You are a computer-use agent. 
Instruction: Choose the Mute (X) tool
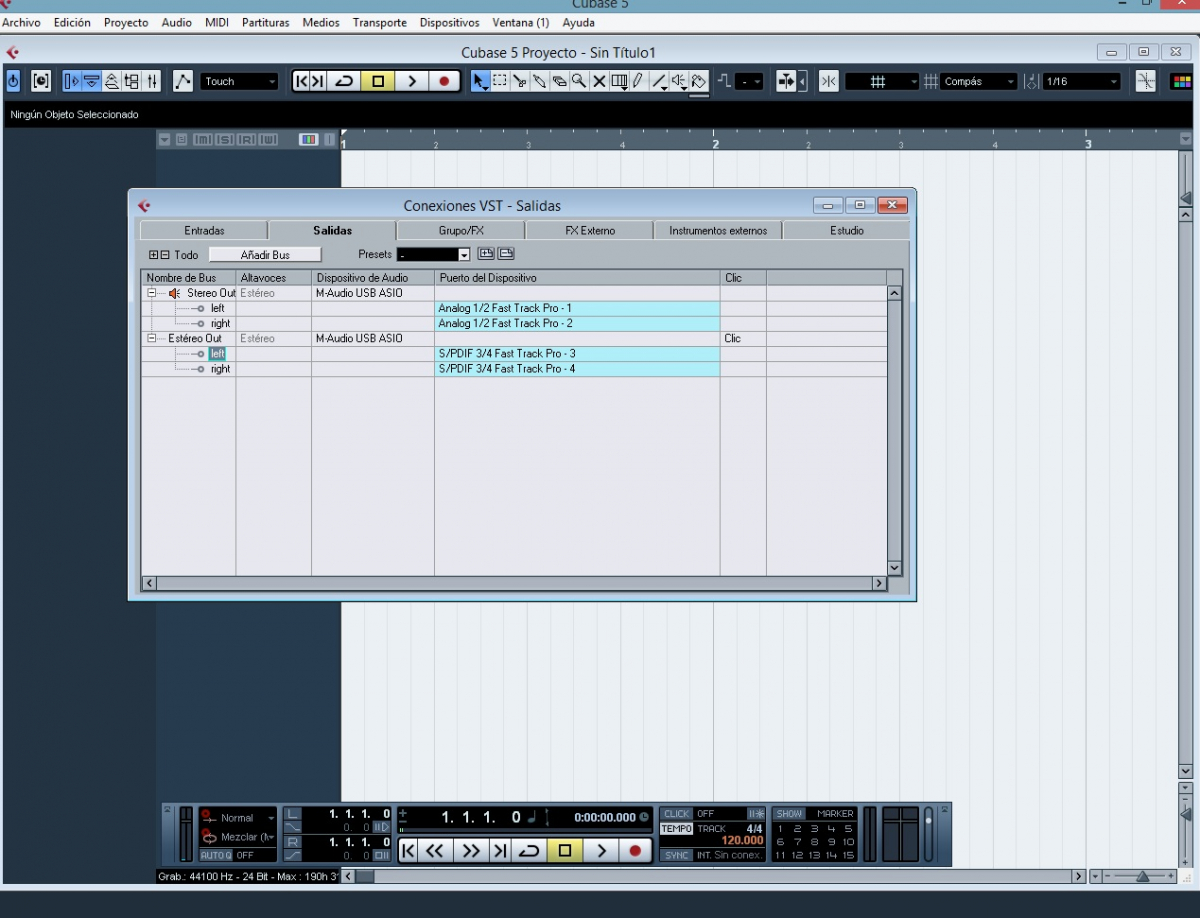pos(599,82)
